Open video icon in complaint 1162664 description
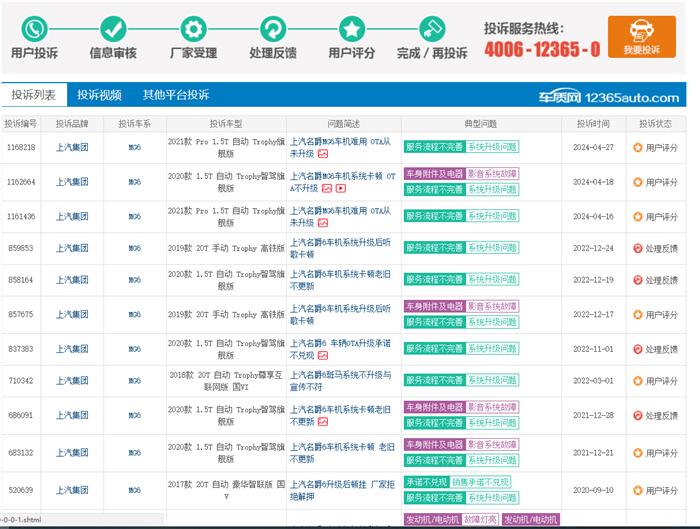The image size is (700, 529). tap(341, 188)
